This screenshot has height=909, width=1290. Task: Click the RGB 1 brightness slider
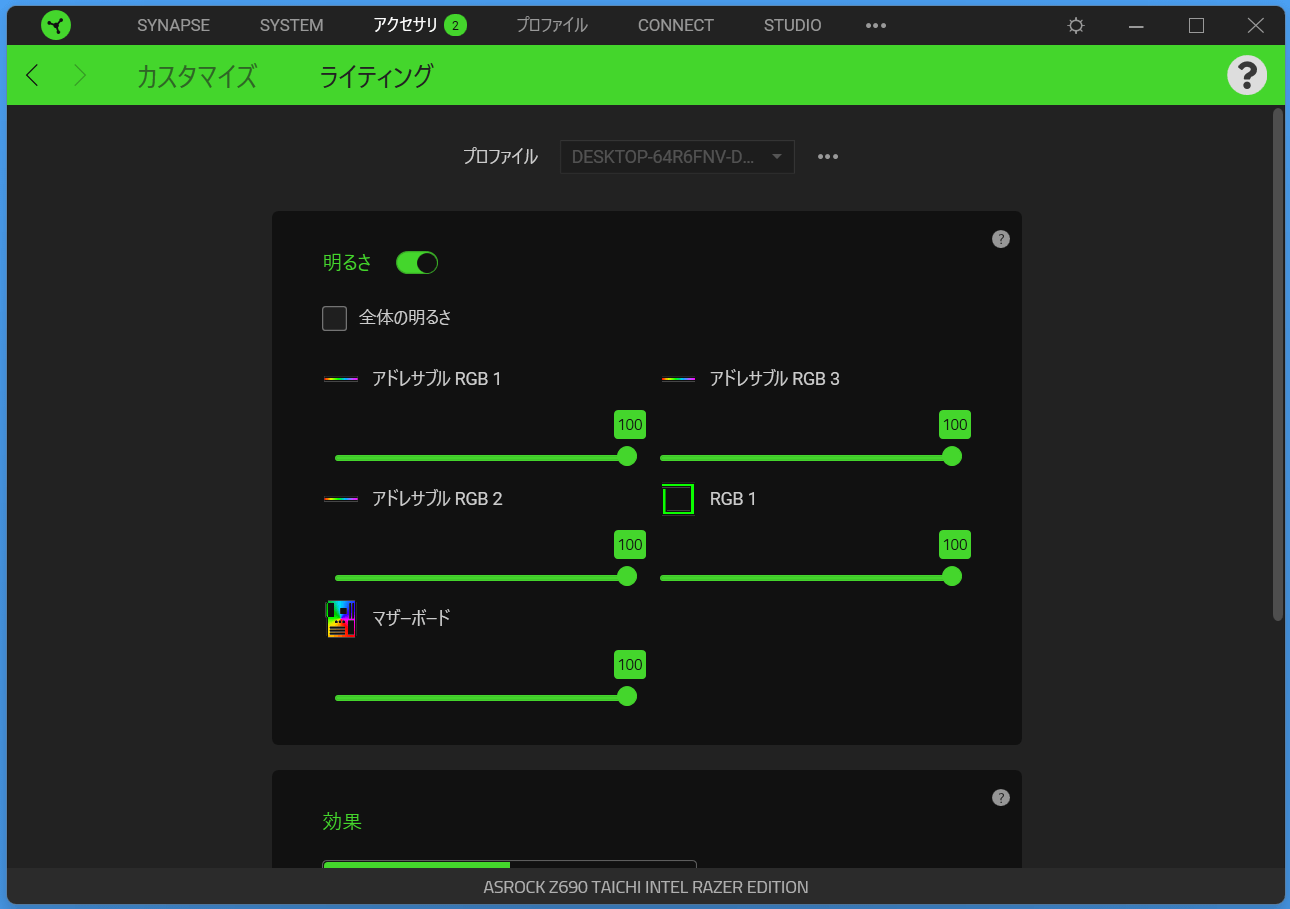point(810,577)
